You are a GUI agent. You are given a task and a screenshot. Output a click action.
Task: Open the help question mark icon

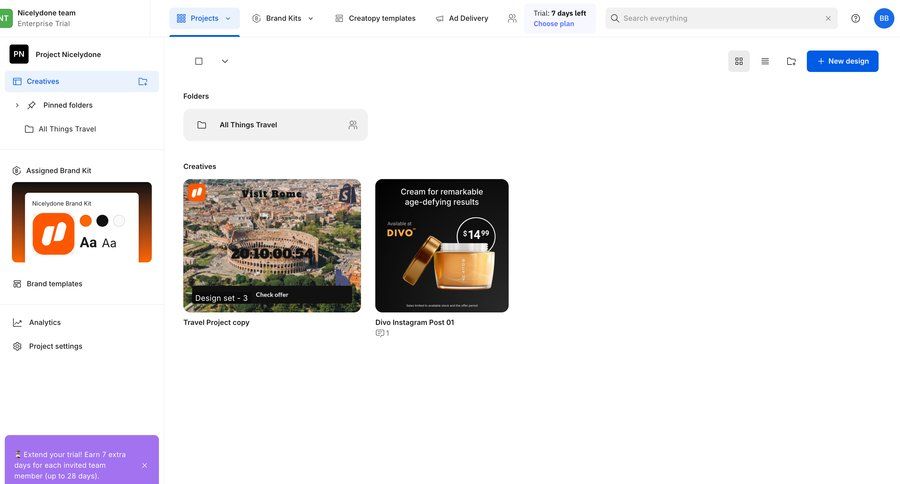pyautogui.click(x=855, y=18)
